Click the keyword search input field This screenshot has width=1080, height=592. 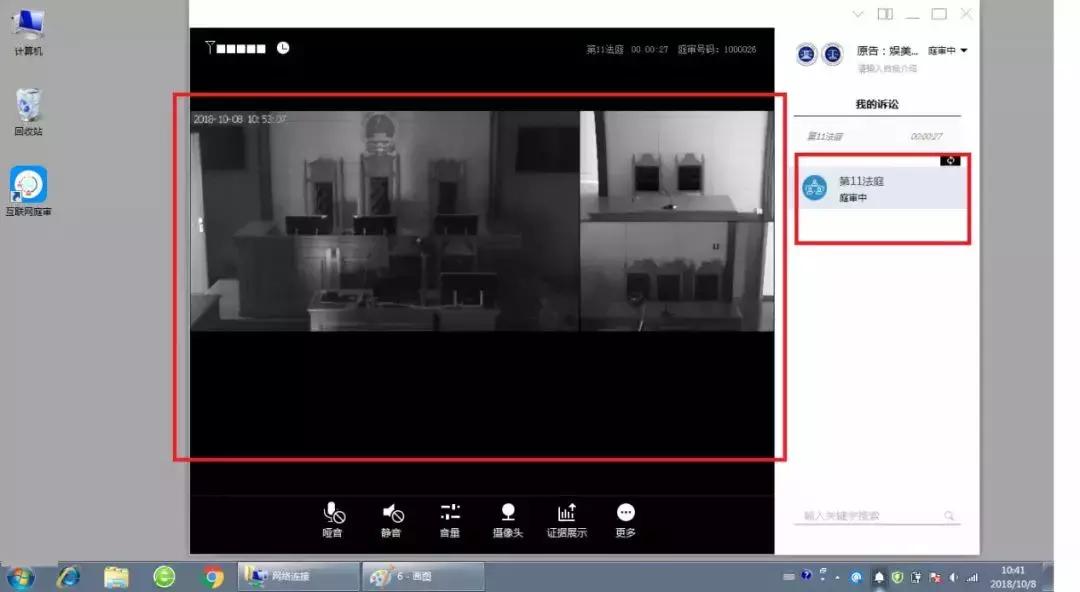pos(870,515)
